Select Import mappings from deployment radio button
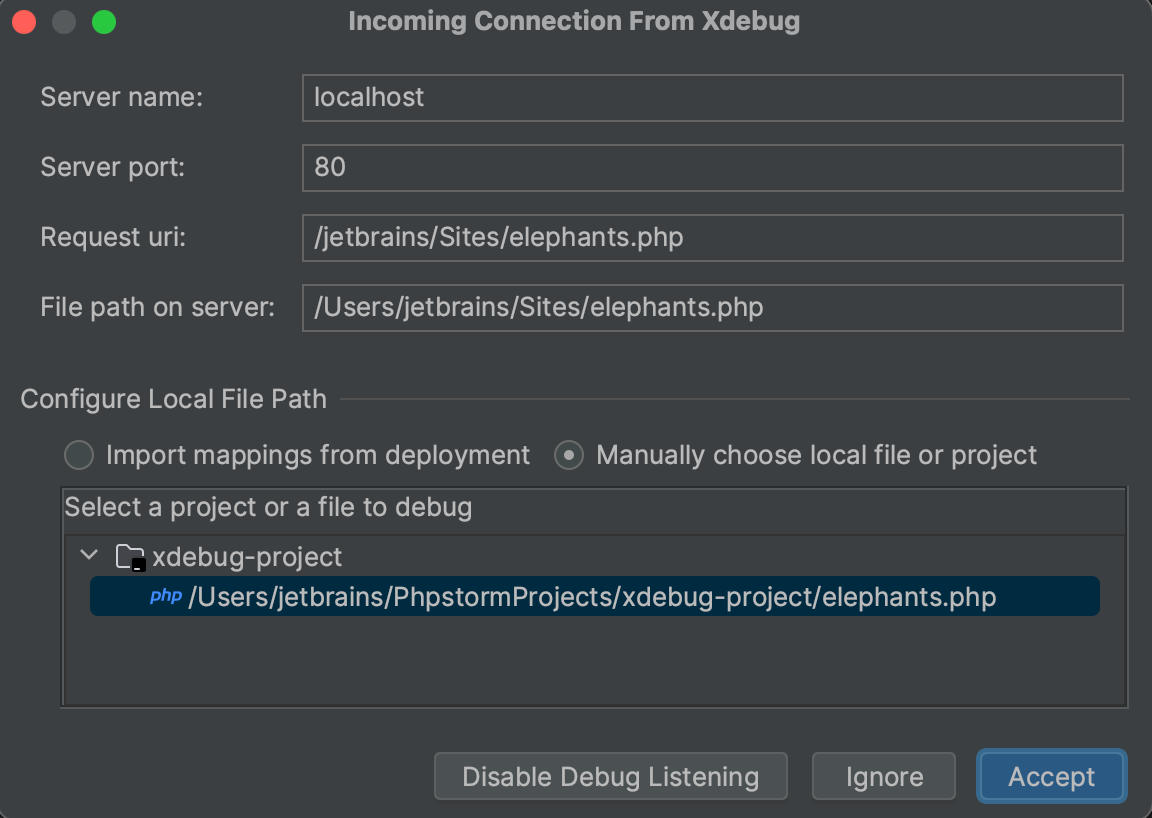The width and height of the screenshot is (1152, 818). (79, 455)
